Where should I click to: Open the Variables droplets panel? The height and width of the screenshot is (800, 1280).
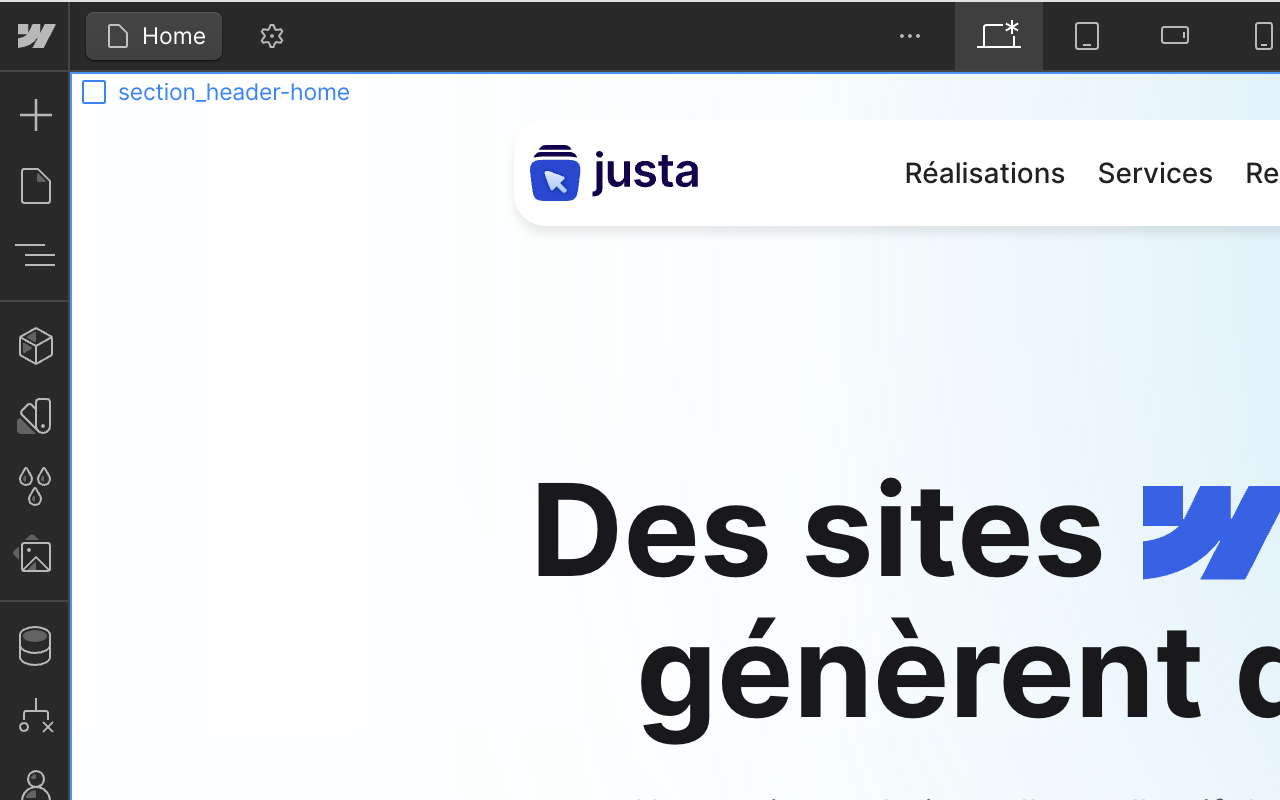35,486
